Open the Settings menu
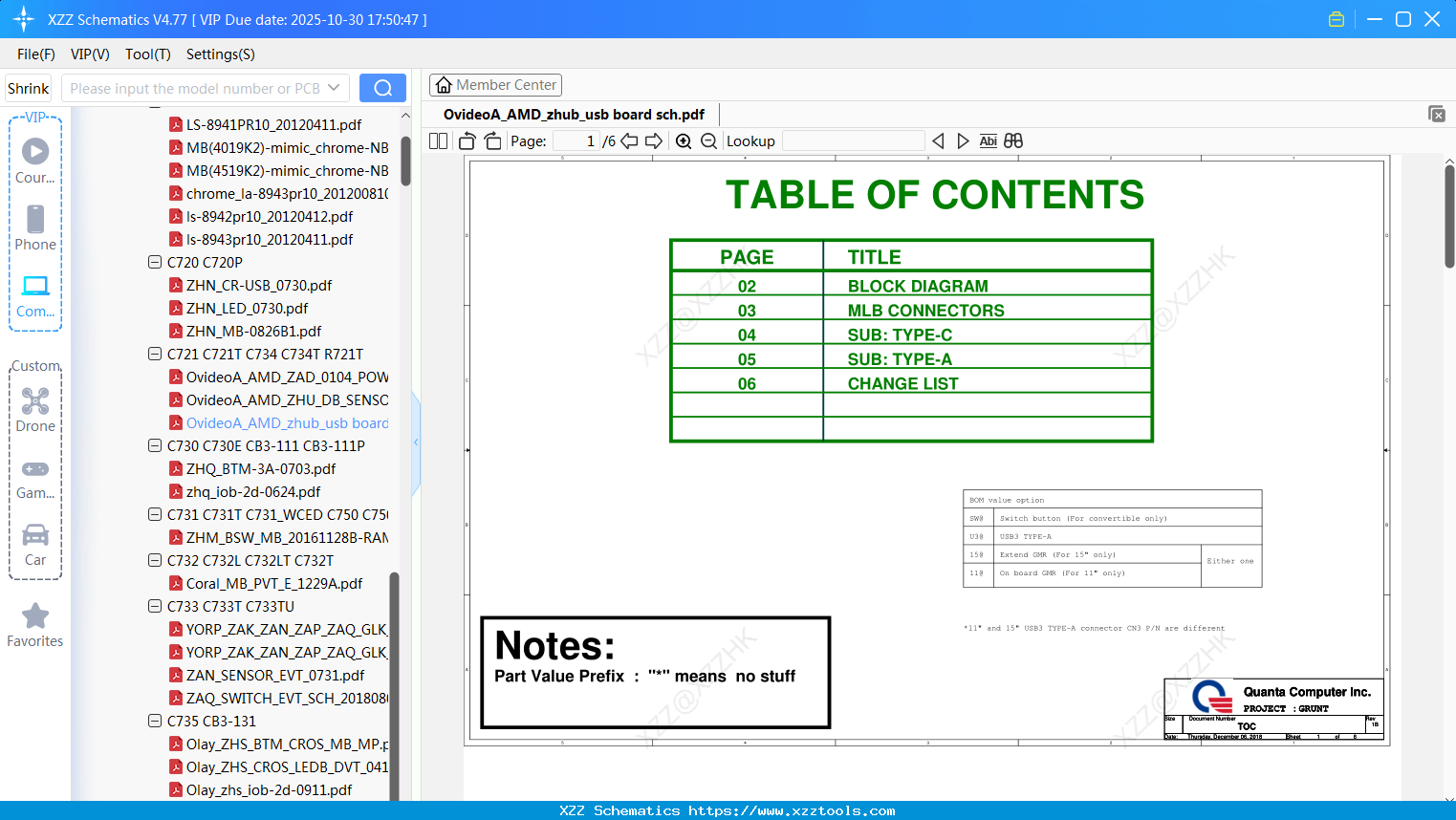Image resolution: width=1456 pixels, height=820 pixels. 221,54
